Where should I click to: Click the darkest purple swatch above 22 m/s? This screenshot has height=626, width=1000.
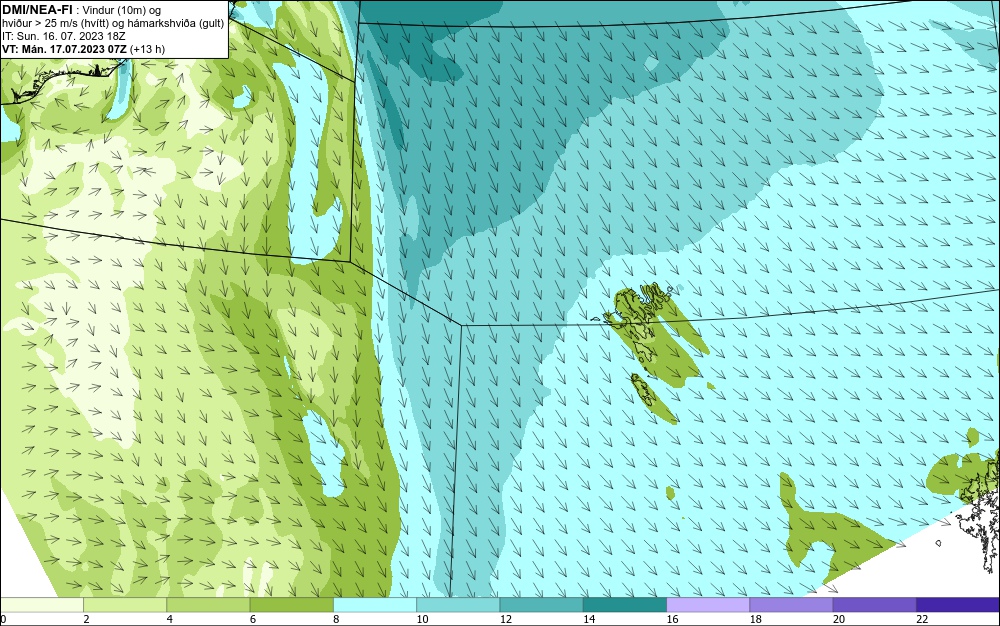pyautogui.click(x=958, y=605)
